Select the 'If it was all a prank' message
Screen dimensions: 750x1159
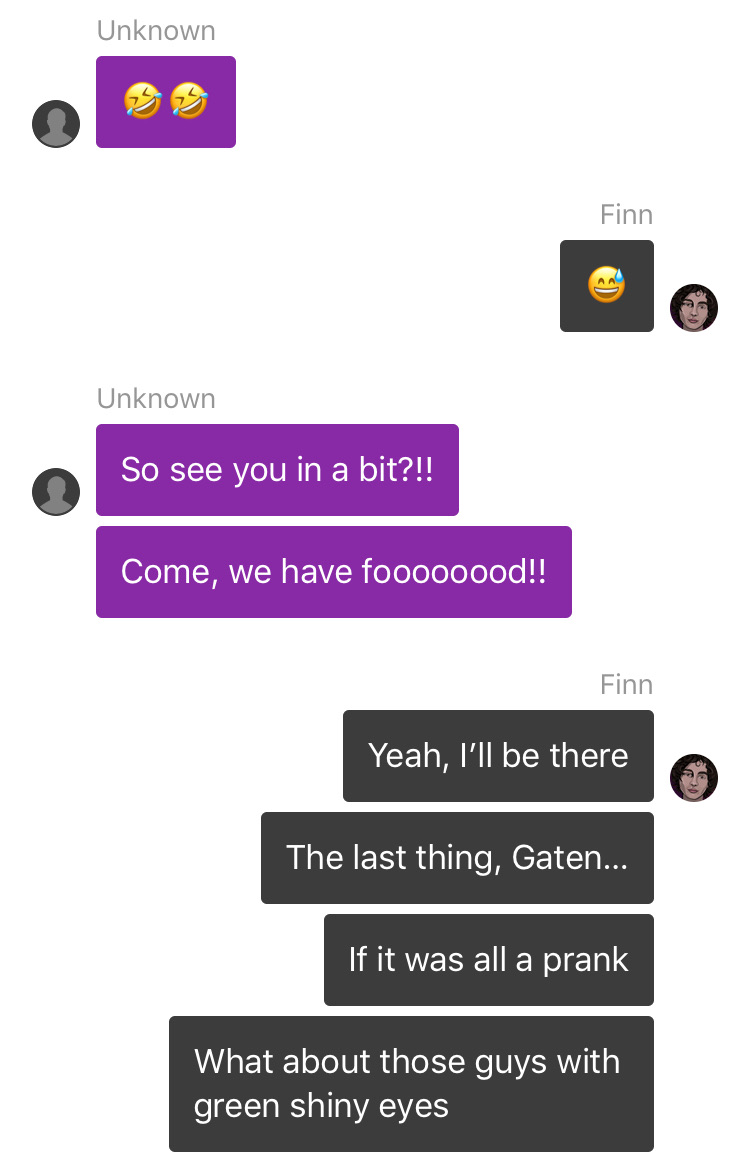click(488, 960)
